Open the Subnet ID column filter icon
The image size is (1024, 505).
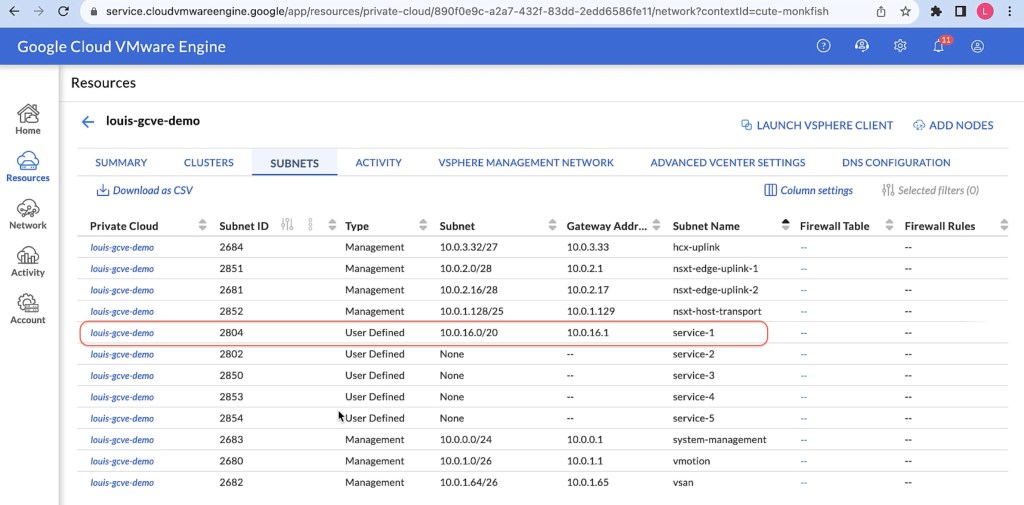(288, 225)
